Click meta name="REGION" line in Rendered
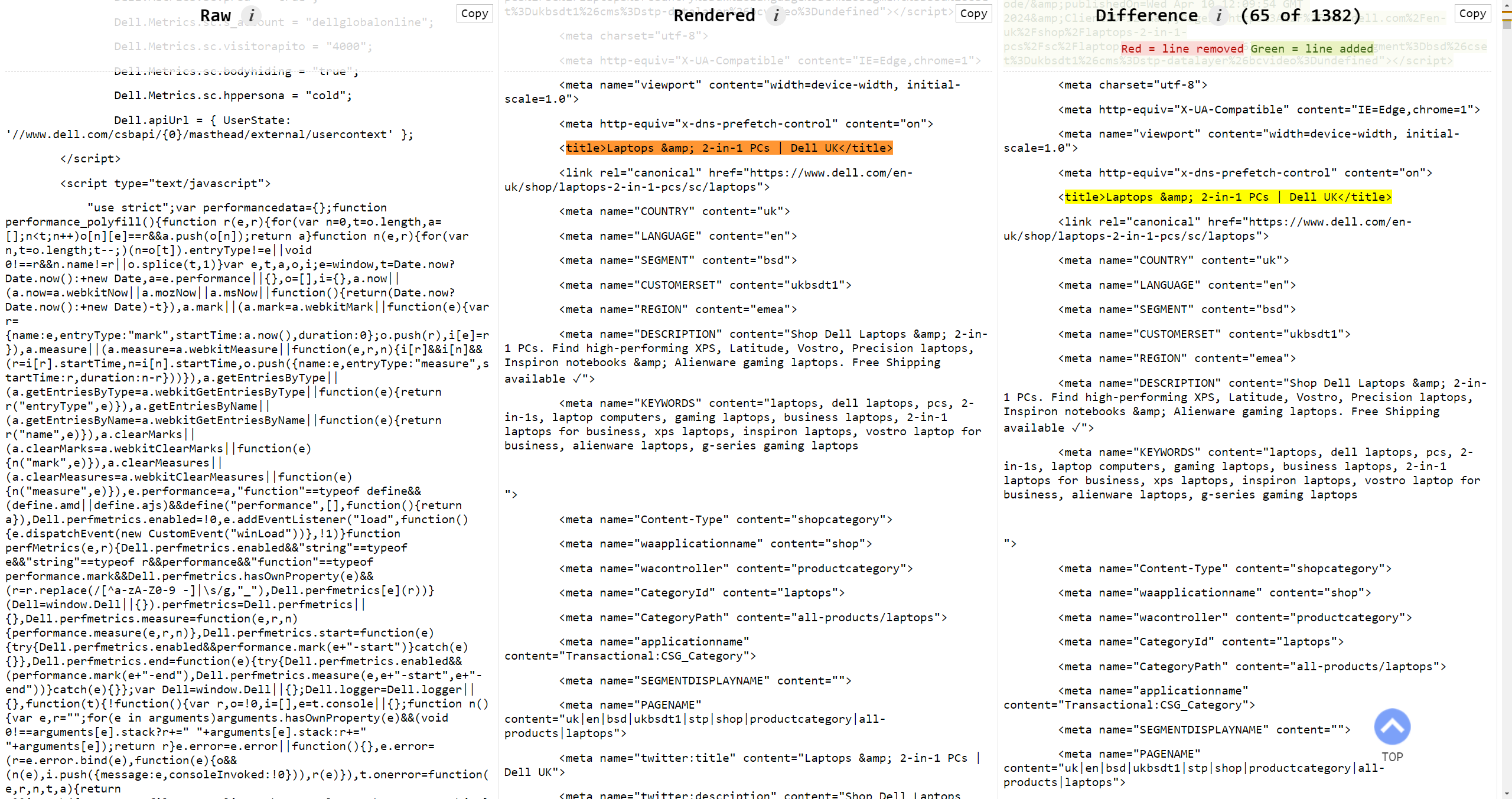Screen dimensions: 1512x799 click(x=678, y=309)
